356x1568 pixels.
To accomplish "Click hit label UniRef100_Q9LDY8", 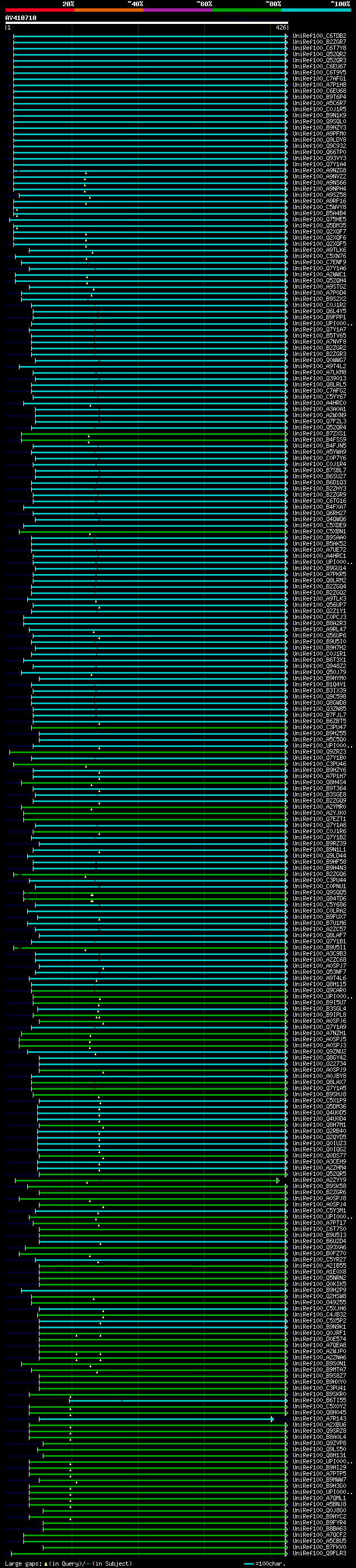I will pos(319,140).
